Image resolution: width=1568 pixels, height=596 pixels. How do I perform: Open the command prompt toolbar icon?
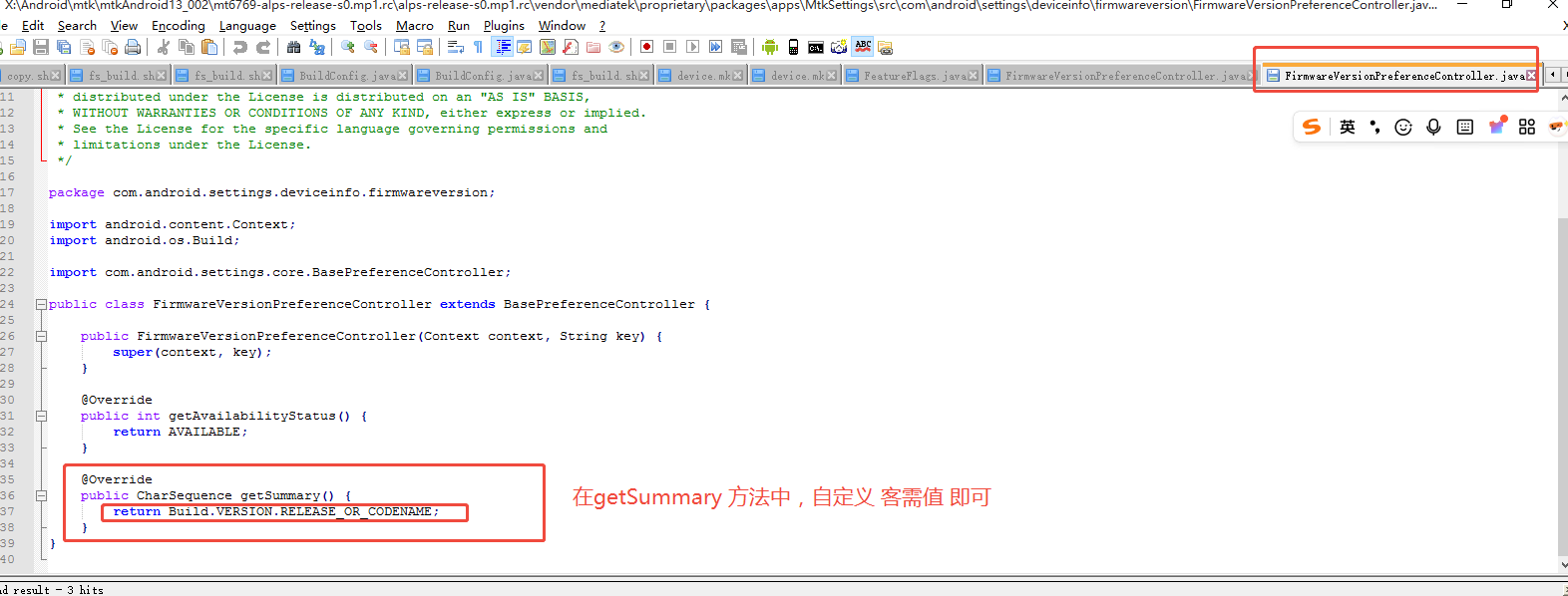[x=816, y=47]
